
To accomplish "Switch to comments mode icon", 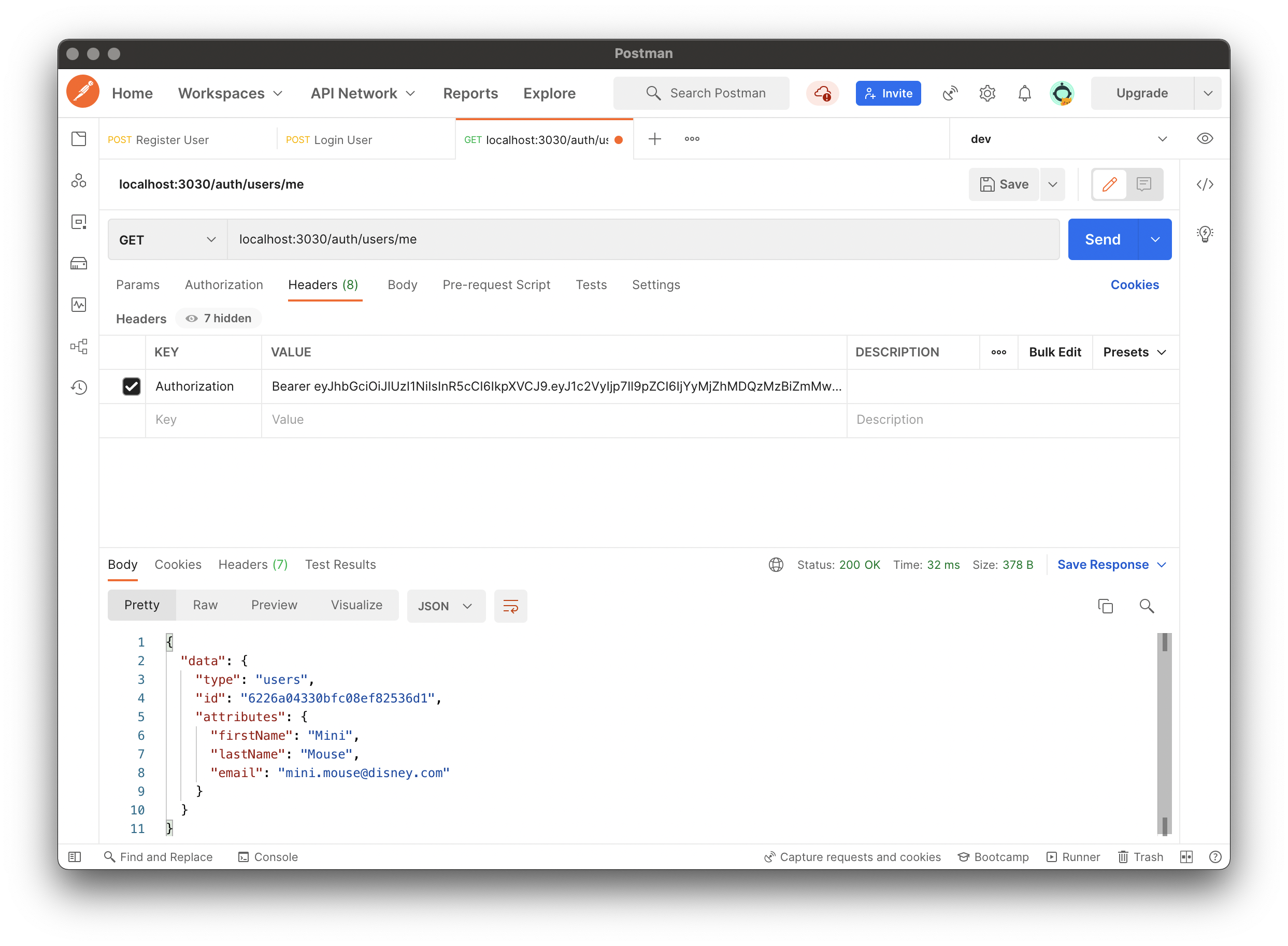I will tap(1143, 184).
